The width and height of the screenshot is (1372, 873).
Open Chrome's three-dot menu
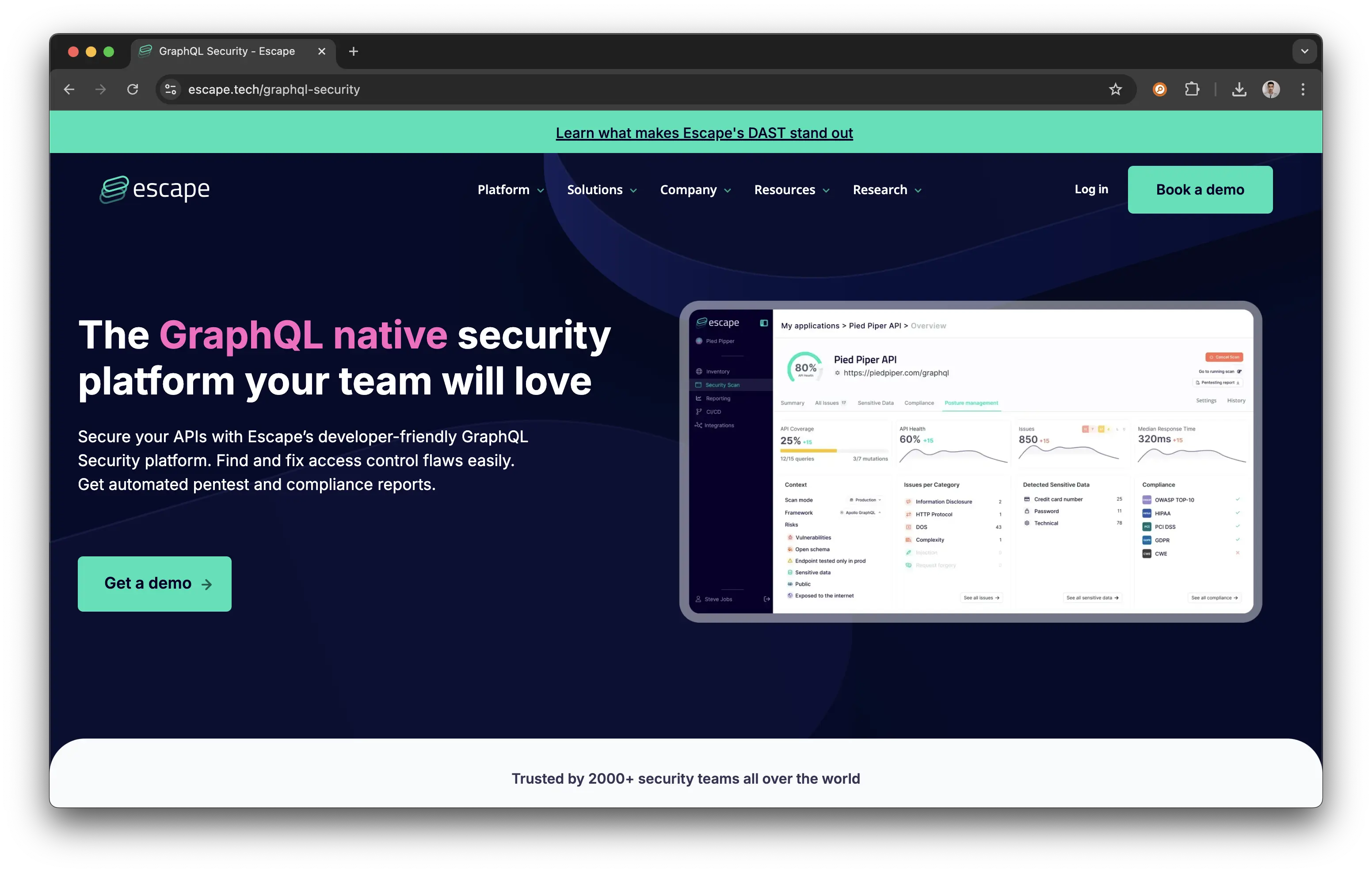tap(1303, 89)
